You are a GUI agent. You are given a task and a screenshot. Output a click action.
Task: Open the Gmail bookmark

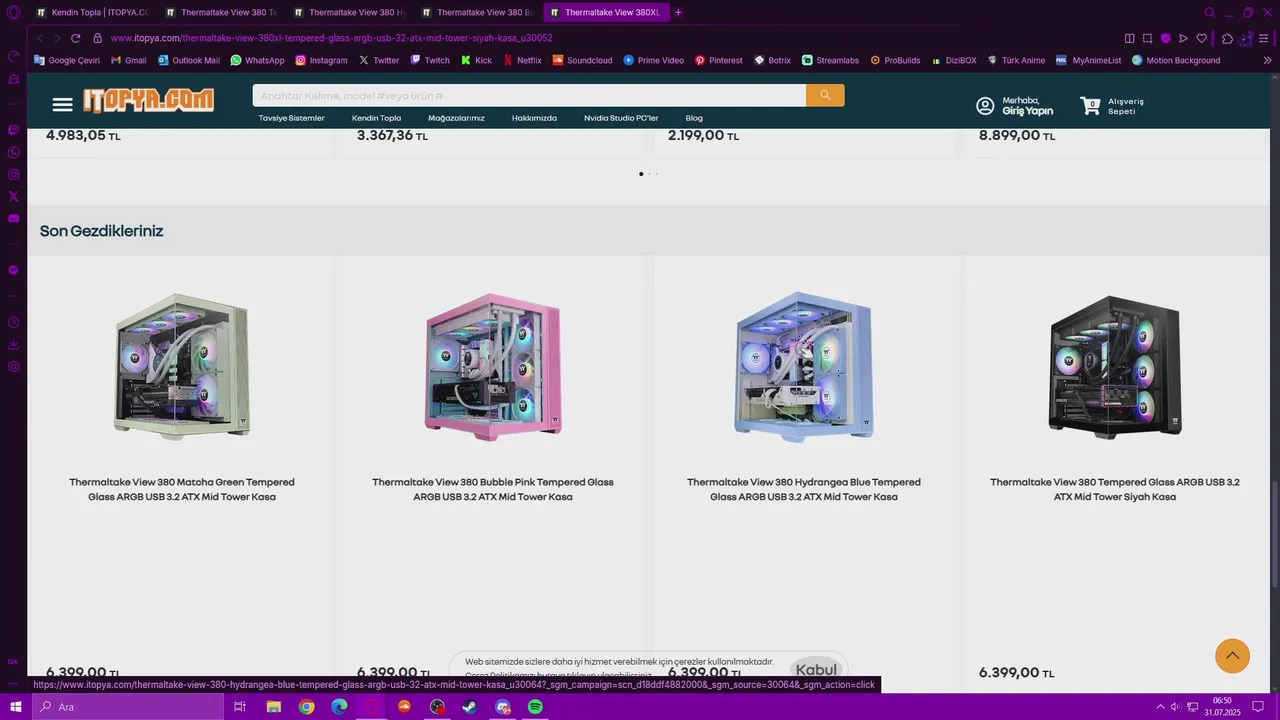(129, 60)
